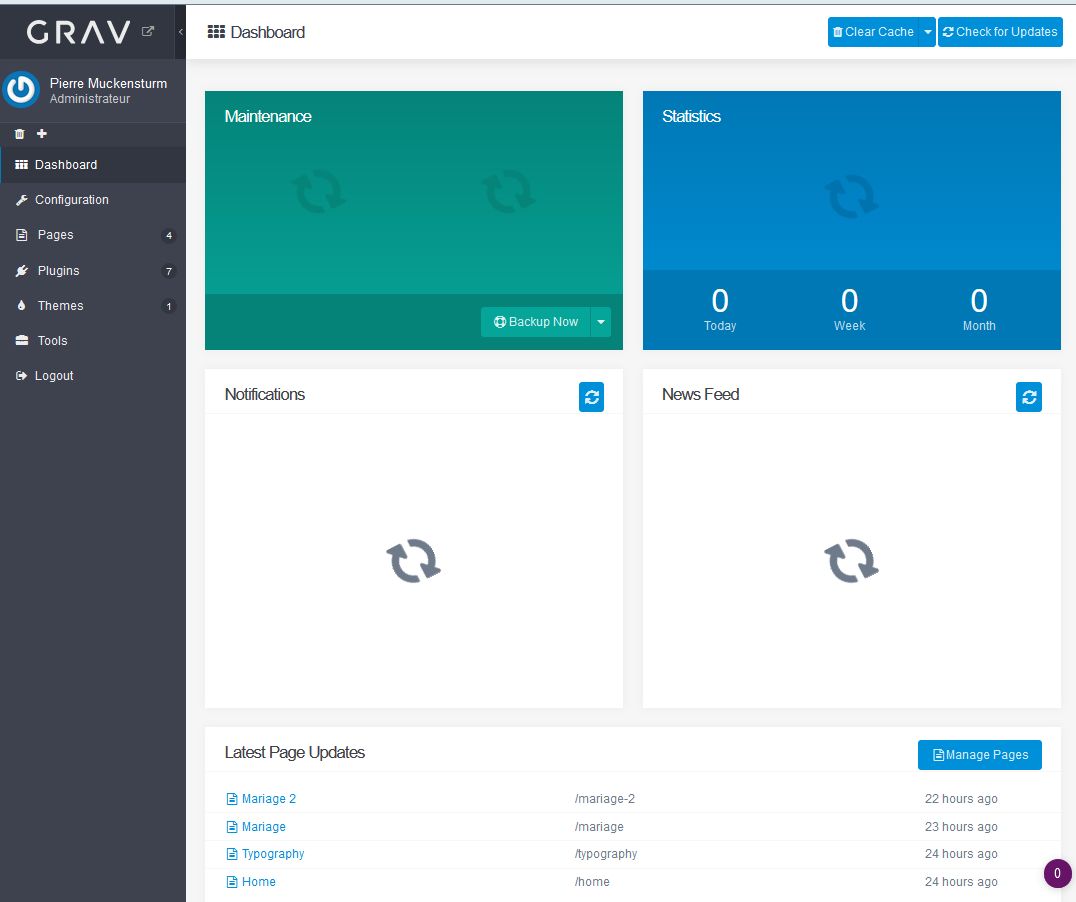The image size is (1076, 902).
Task: Click the briefcase icon beside Tools
Action: pyautogui.click(x=22, y=340)
